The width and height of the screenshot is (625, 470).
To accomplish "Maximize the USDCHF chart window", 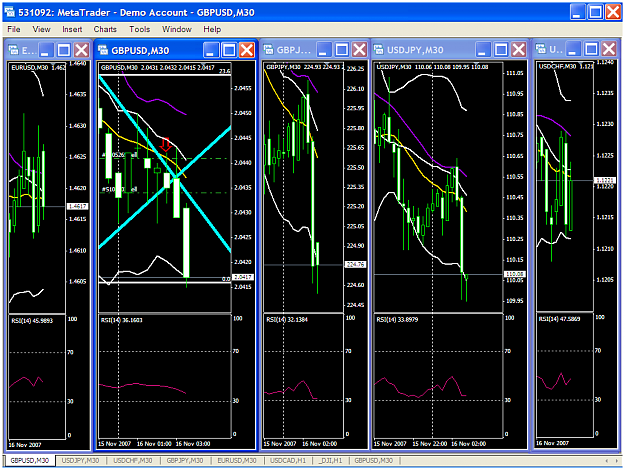I will (591, 49).
